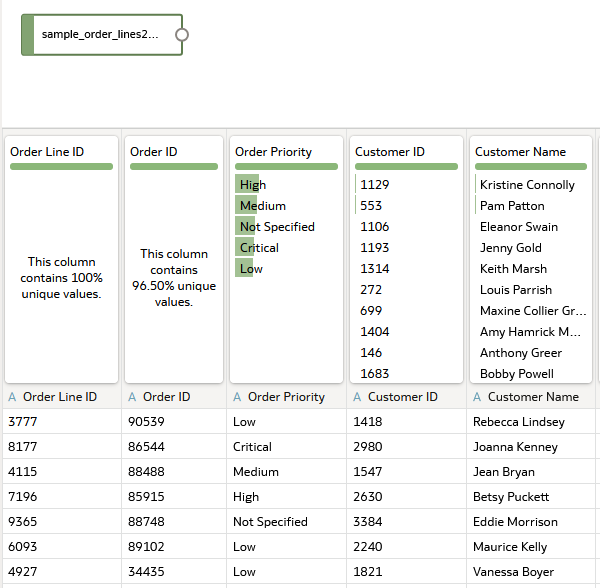This screenshot has width=600, height=588.
Task: Click the Order Priority profile card title
Action: click(x=274, y=152)
